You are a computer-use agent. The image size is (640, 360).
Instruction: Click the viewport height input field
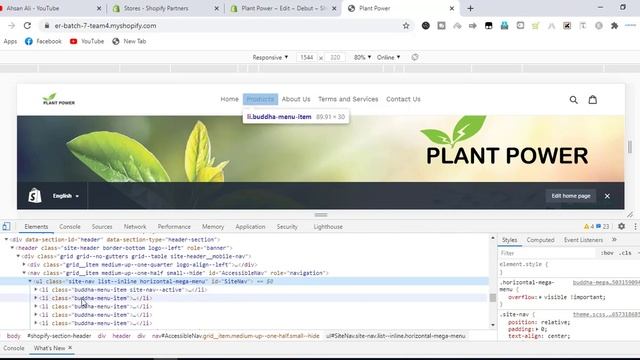pyautogui.click(x=335, y=57)
